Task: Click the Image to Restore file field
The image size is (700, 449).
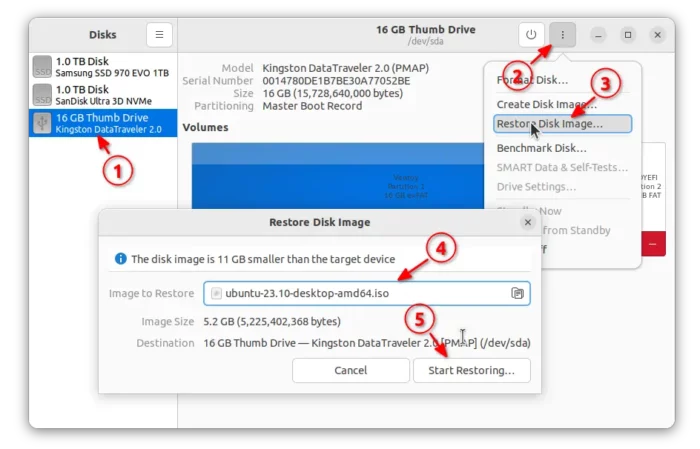Action: point(367,293)
